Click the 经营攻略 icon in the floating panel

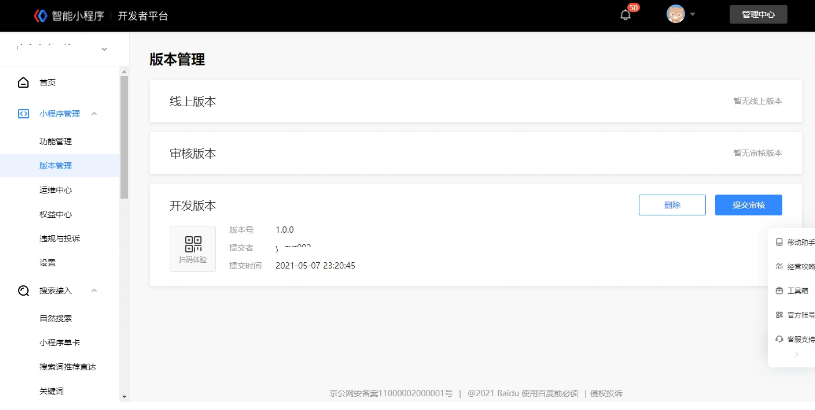(779, 266)
